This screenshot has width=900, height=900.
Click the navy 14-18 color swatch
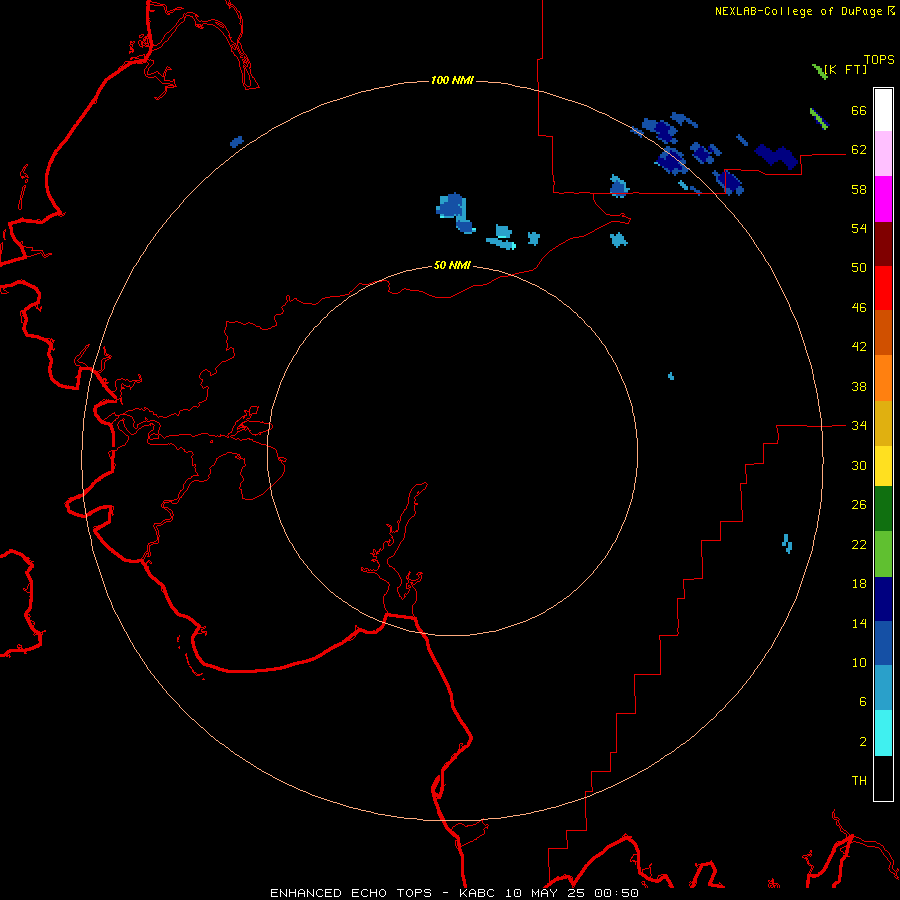coord(883,599)
